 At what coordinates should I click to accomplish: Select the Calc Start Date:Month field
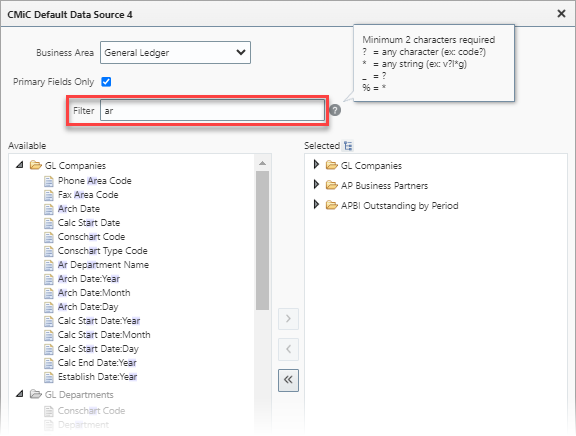(x=104, y=335)
